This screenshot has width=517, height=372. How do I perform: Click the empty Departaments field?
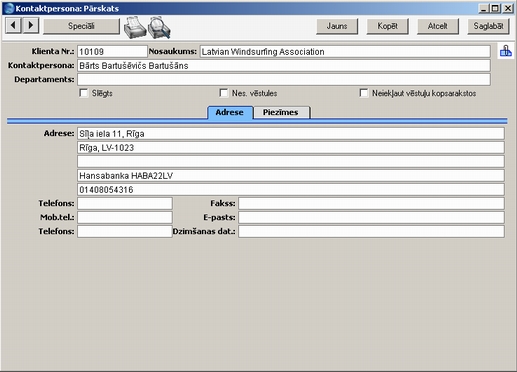coord(284,80)
